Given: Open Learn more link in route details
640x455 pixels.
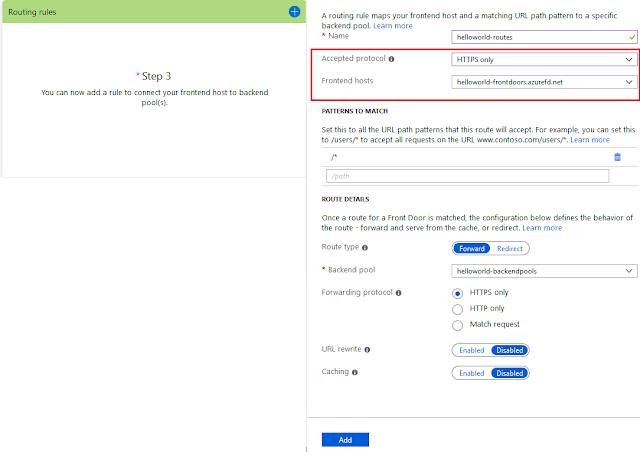Looking at the screenshot, I should (542, 228).
